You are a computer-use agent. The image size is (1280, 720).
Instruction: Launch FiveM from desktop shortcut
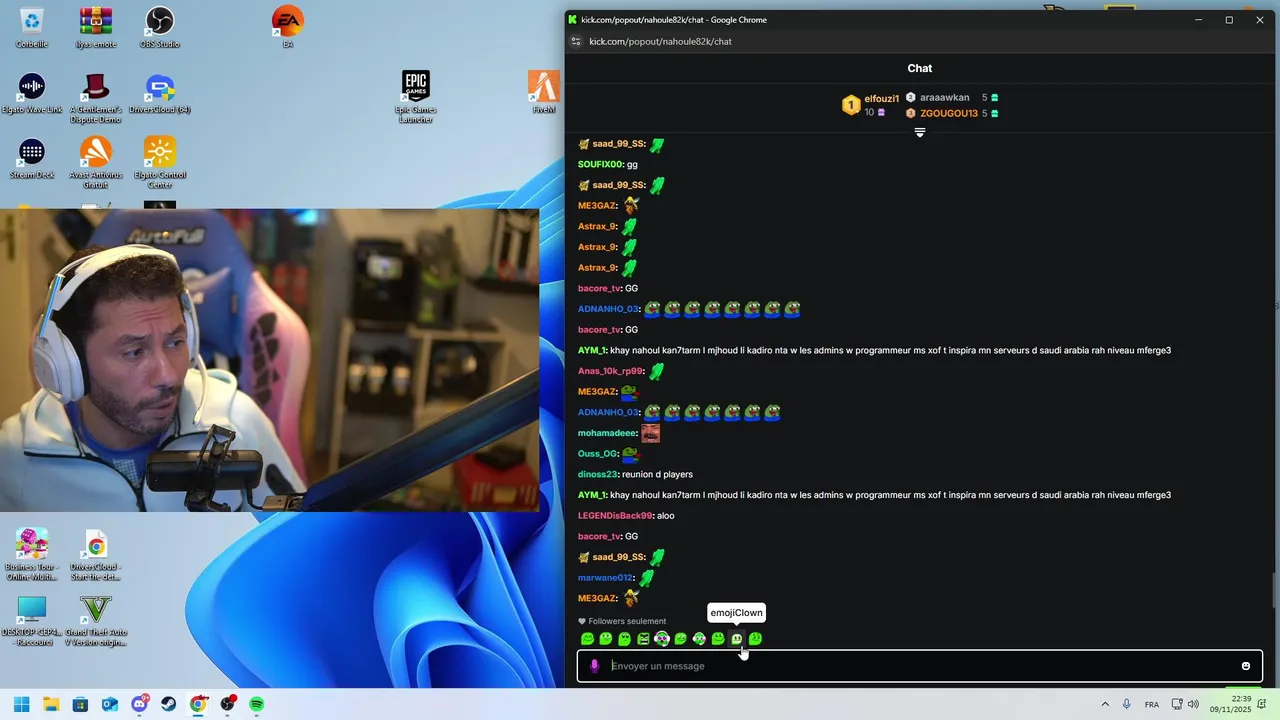click(x=544, y=93)
